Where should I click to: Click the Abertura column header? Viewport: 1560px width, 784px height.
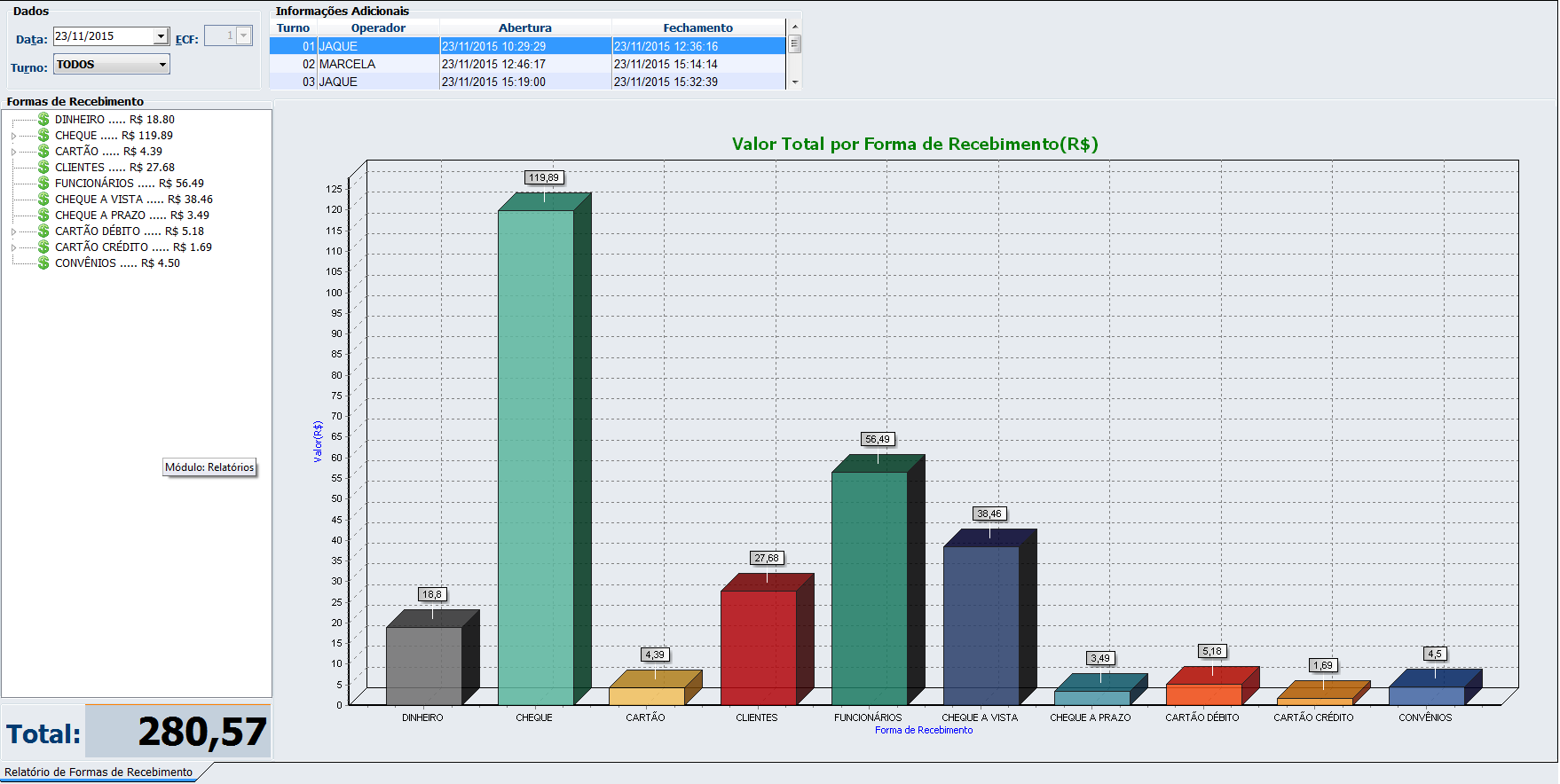pyautogui.click(x=524, y=28)
